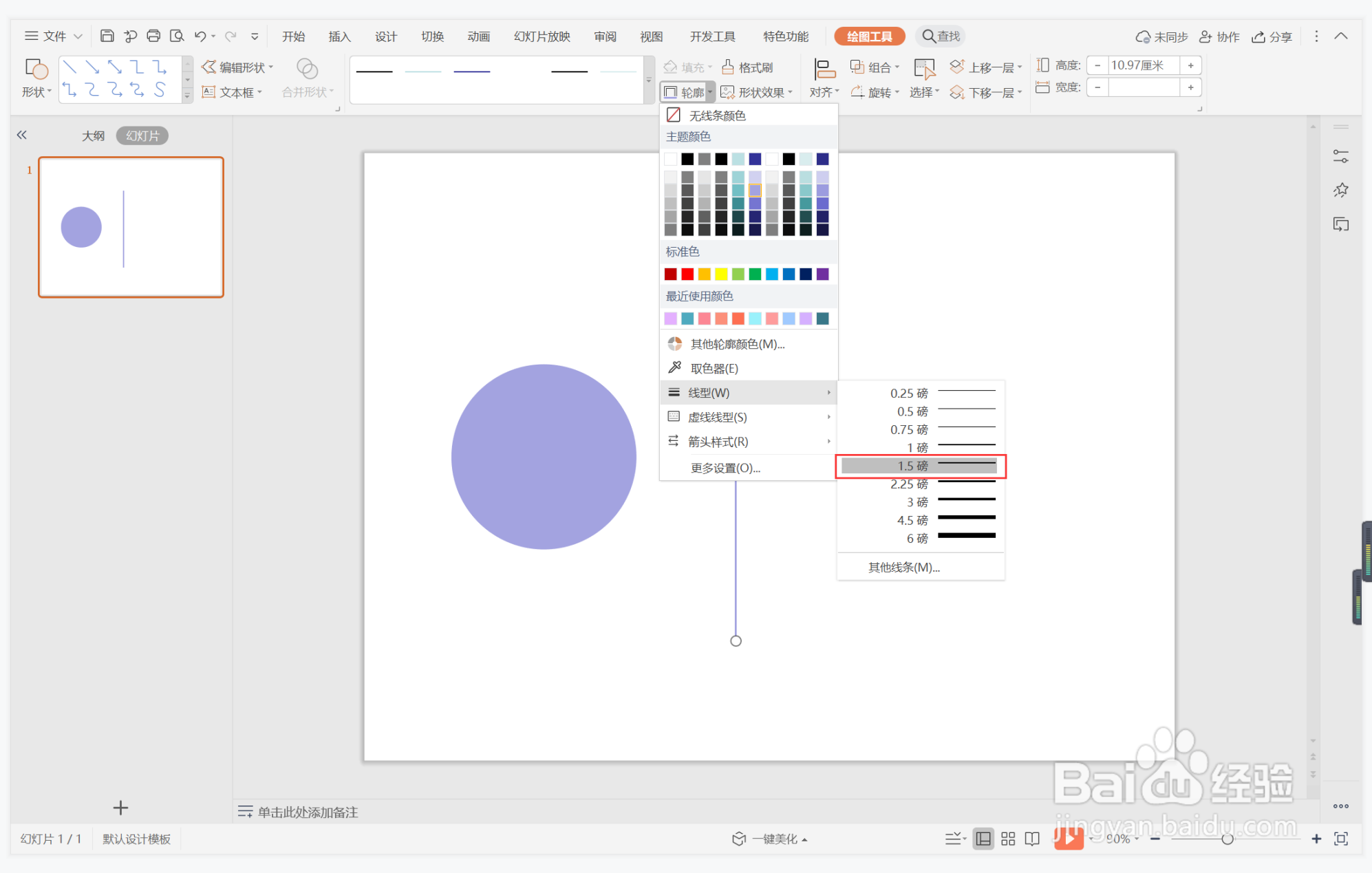The height and width of the screenshot is (873, 1372).
Task: Open the 形状效果 dropdown
Action: click(x=757, y=92)
